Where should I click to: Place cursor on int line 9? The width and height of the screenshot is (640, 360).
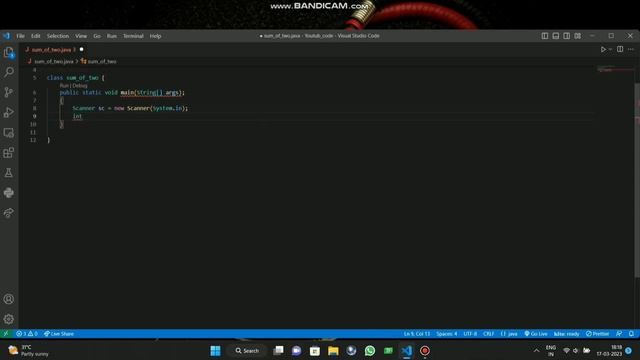(x=77, y=116)
